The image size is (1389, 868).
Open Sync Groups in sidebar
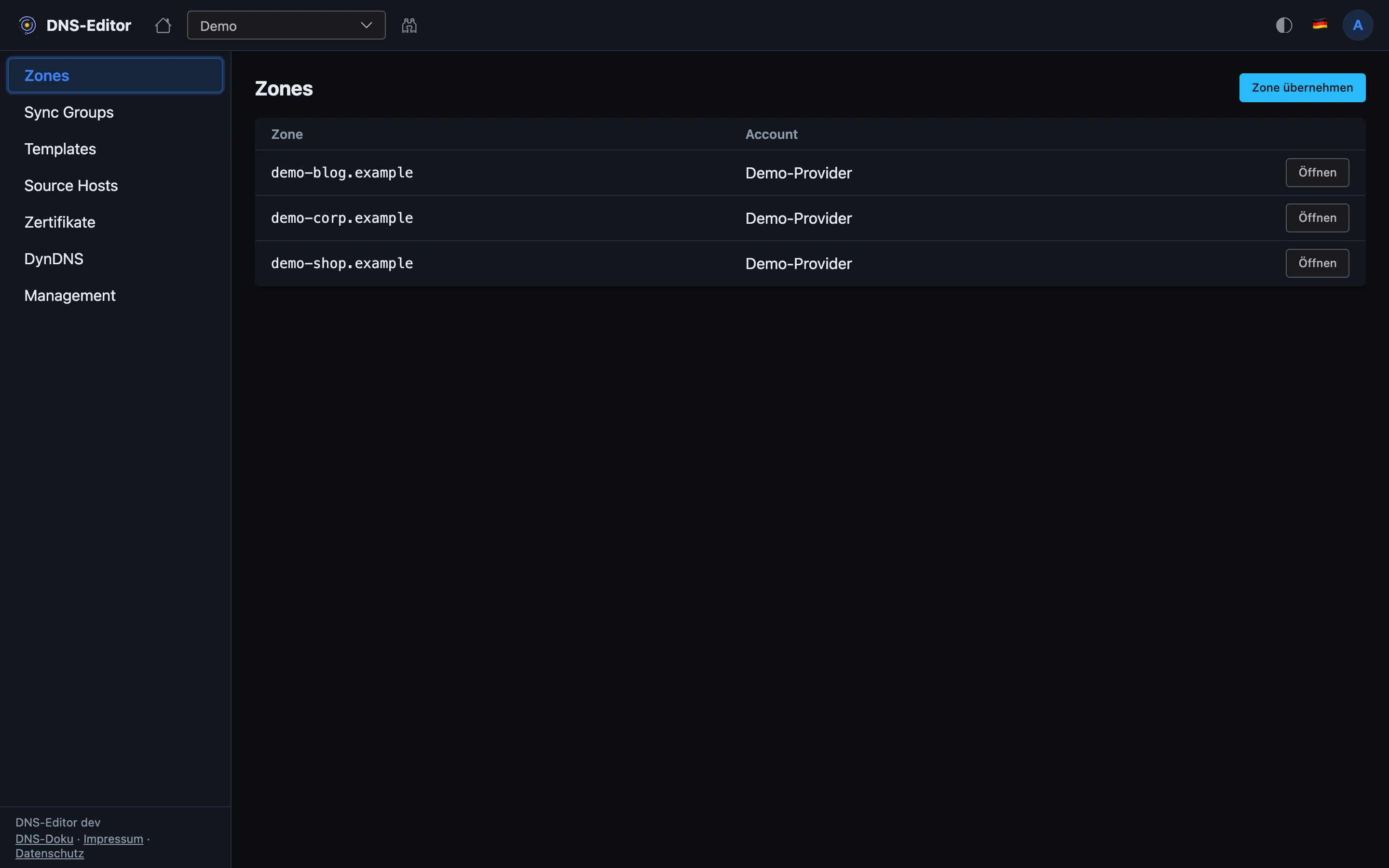(69, 112)
